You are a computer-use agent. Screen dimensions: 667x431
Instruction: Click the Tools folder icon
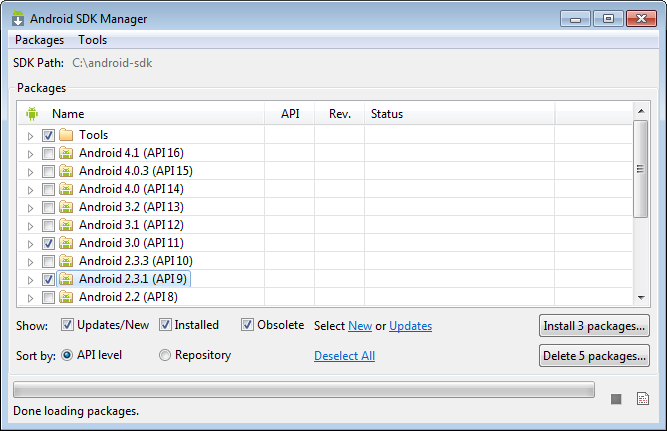[66, 135]
